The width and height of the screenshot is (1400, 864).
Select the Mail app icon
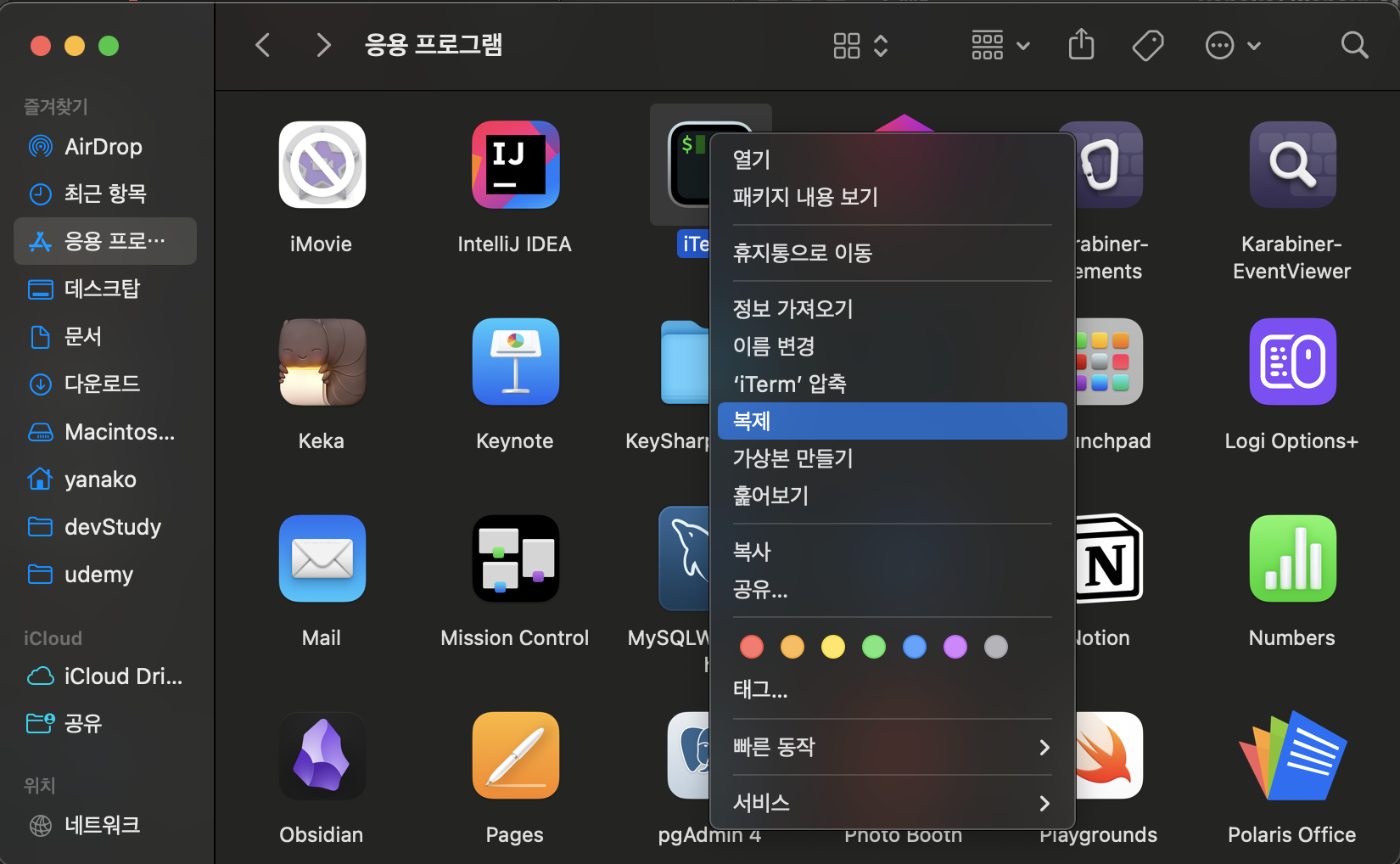click(322, 558)
